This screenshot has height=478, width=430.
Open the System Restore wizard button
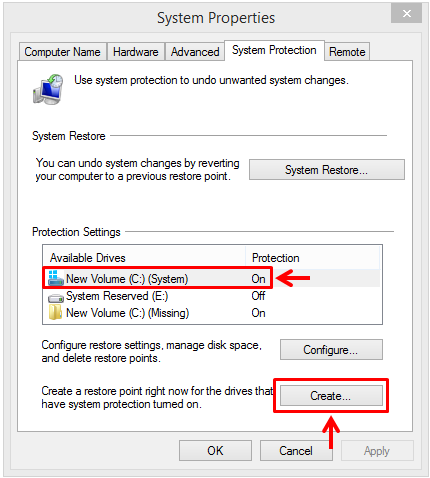coord(327,170)
